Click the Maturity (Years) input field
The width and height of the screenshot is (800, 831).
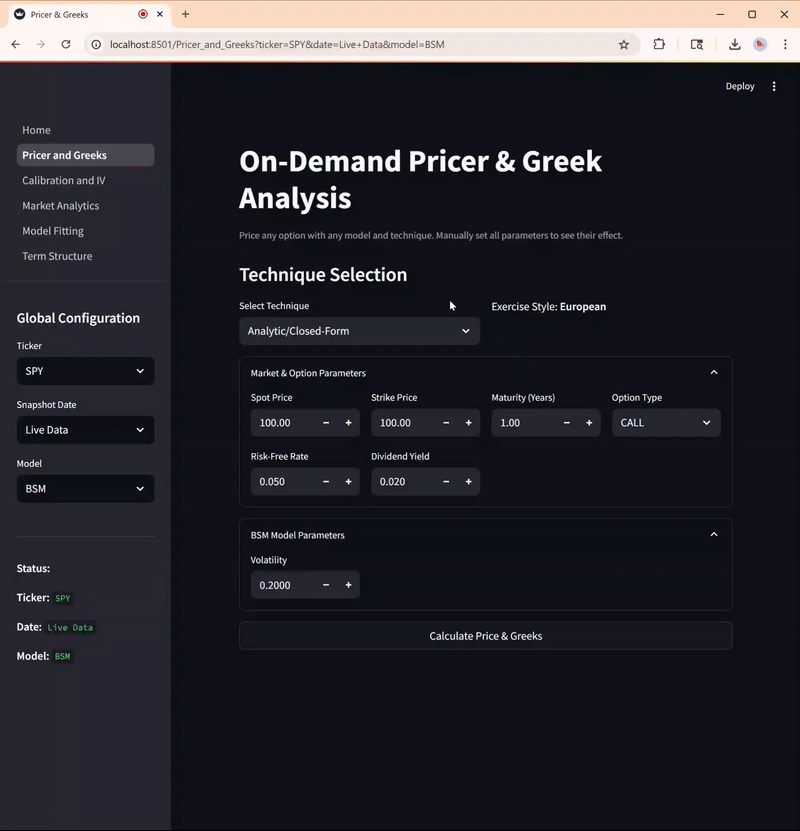(524, 423)
